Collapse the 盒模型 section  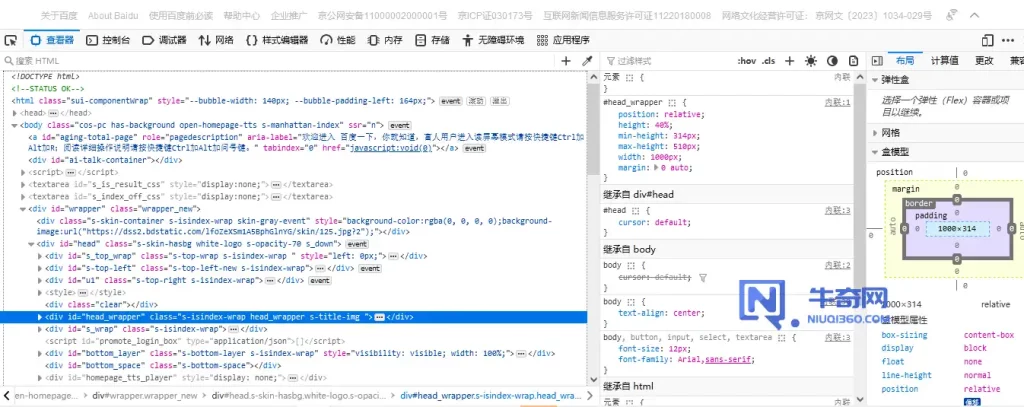[x=875, y=152]
